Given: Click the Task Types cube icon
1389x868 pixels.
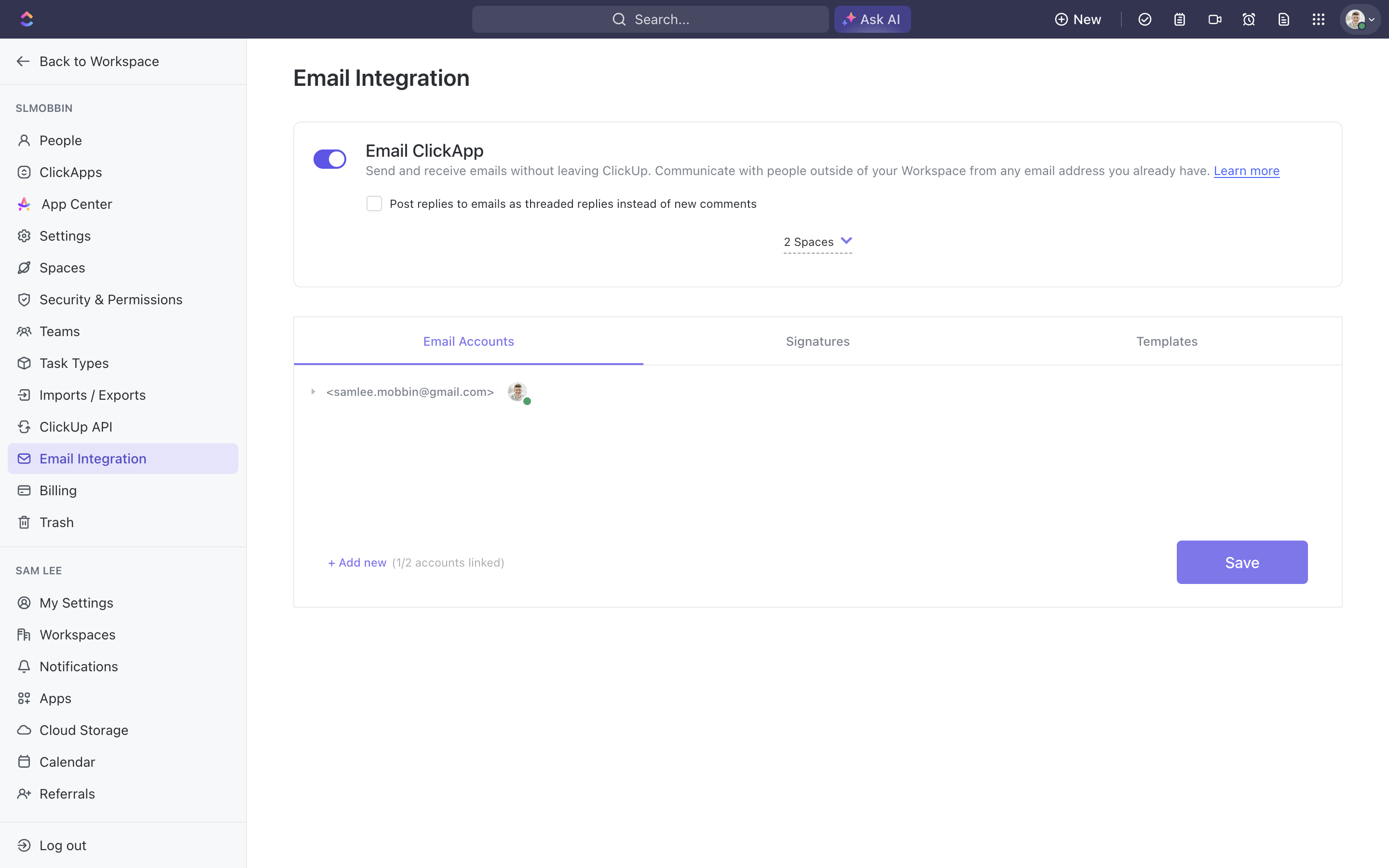Looking at the screenshot, I should (x=24, y=364).
